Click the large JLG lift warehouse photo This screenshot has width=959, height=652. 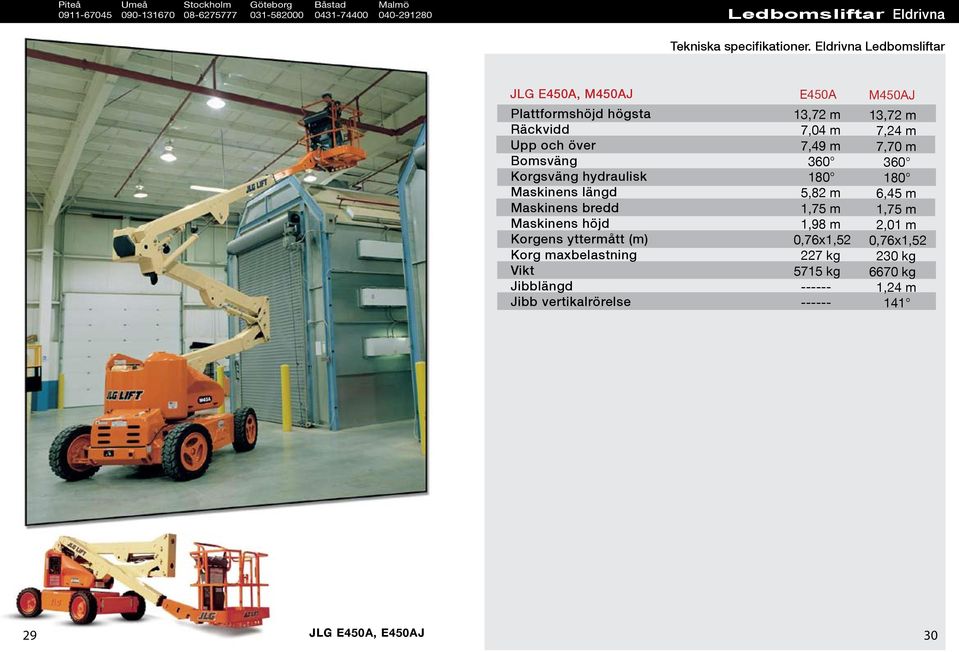226,282
